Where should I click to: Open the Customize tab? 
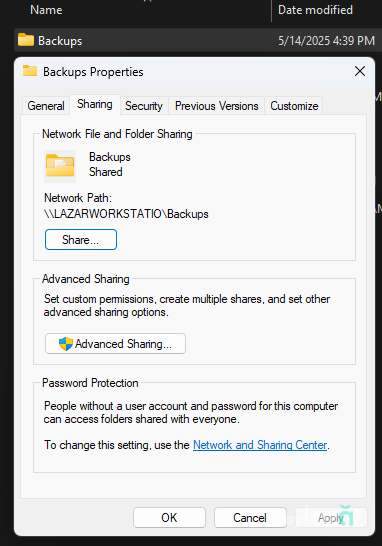[x=294, y=106]
